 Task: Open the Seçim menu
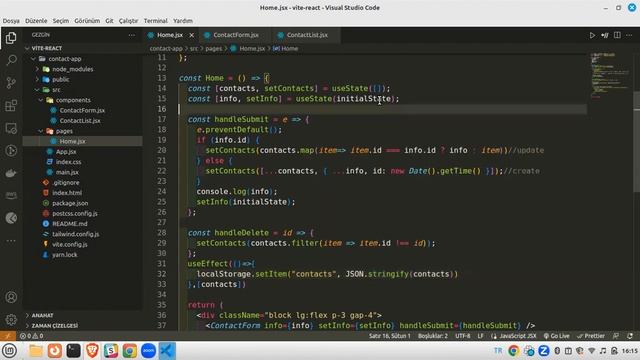pos(60,21)
